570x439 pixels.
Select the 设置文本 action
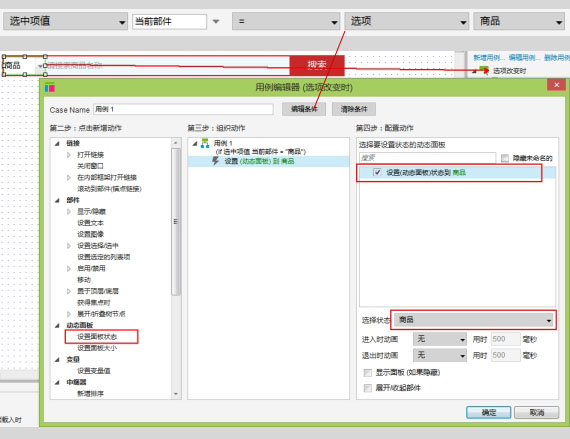coord(91,223)
